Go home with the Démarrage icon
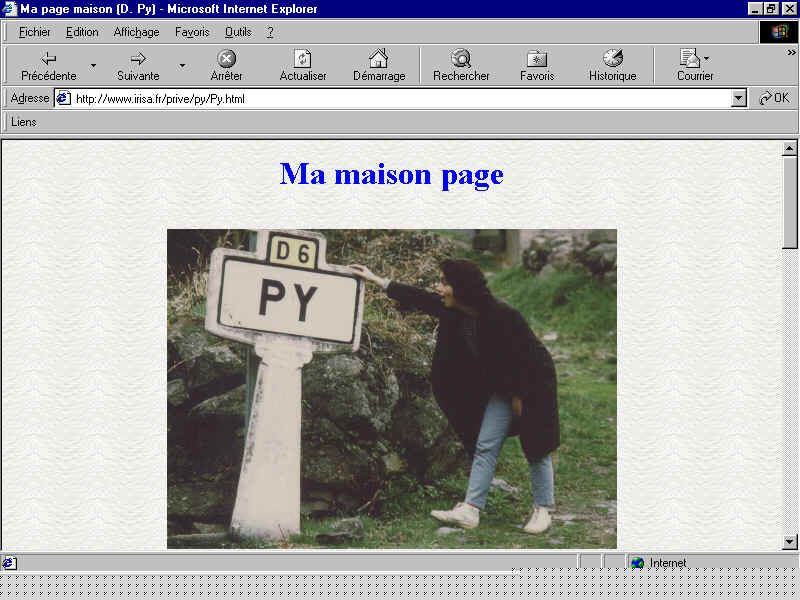The width and height of the screenshot is (800, 600). [379, 65]
